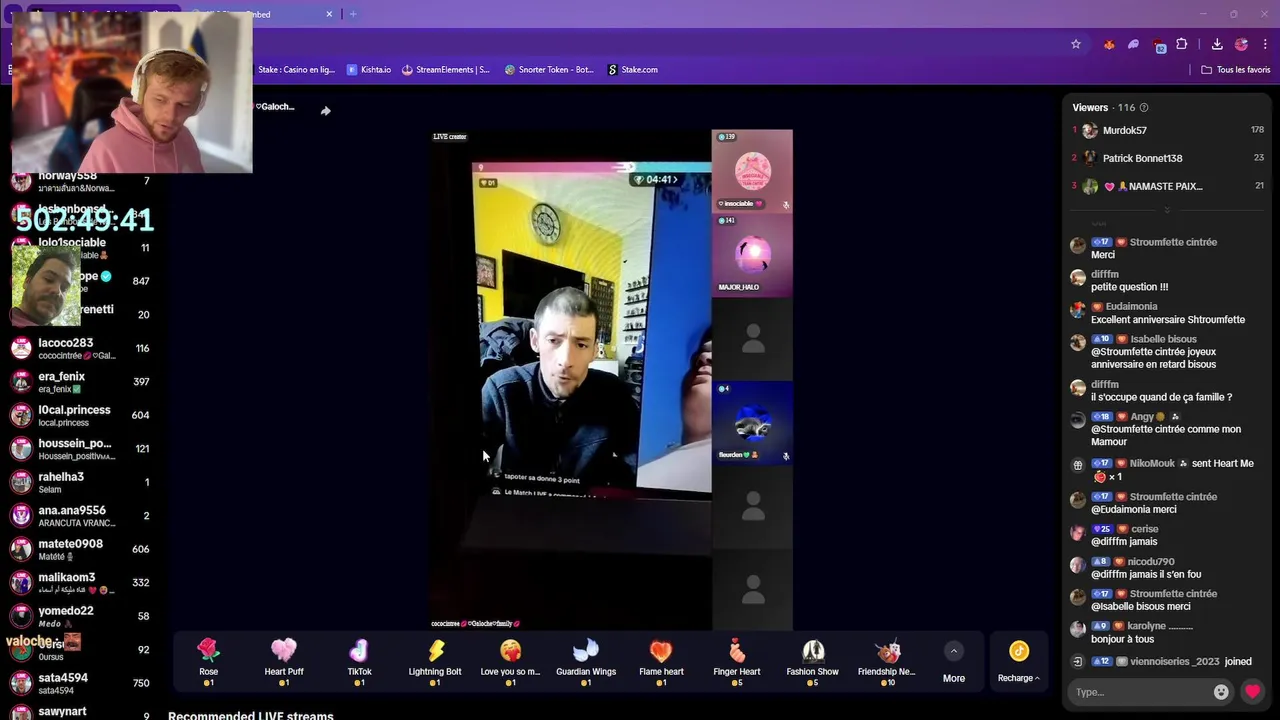Send a Rose gift
The width and height of the screenshot is (1280, 720).
[208, 662]
